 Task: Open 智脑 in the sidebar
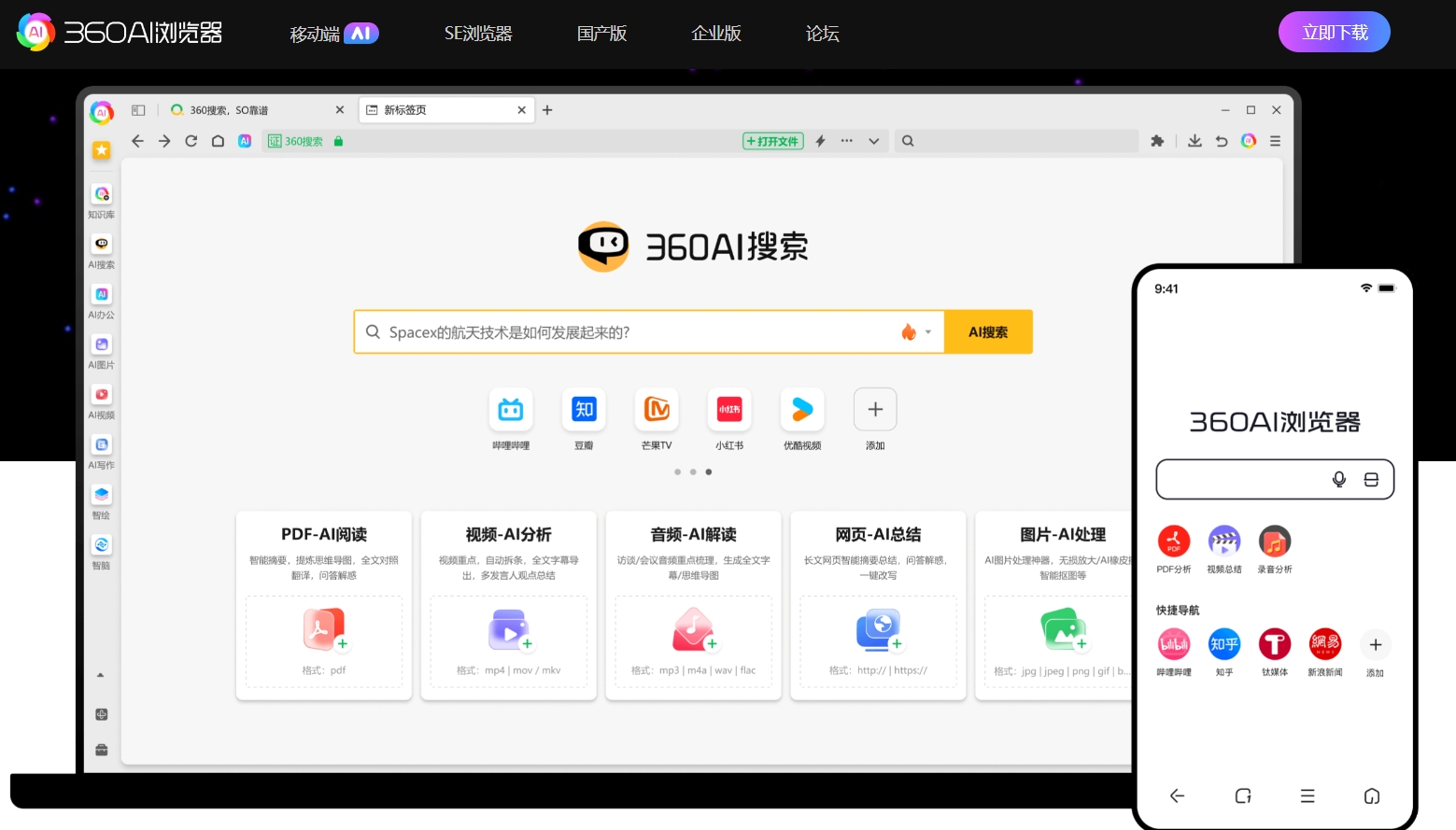pos(102,553)
